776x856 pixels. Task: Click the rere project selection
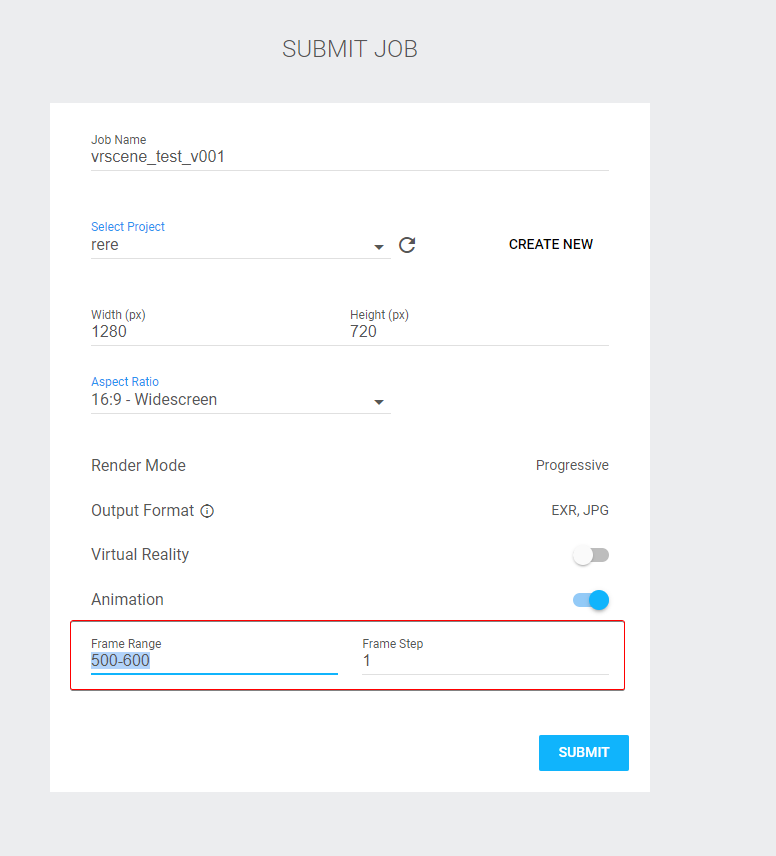(104, 245)
